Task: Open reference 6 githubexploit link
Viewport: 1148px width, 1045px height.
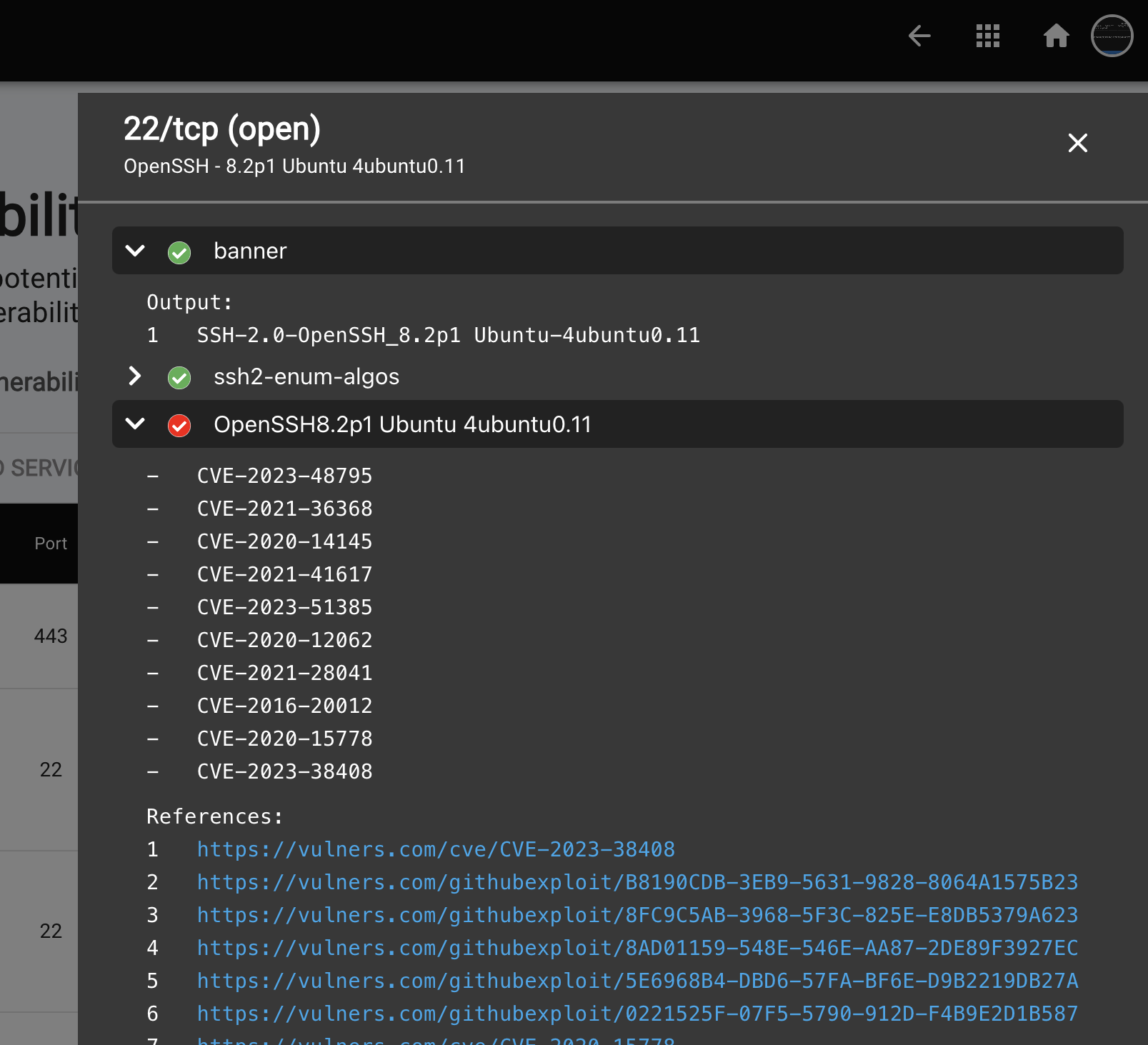Action: point(638,1014)
